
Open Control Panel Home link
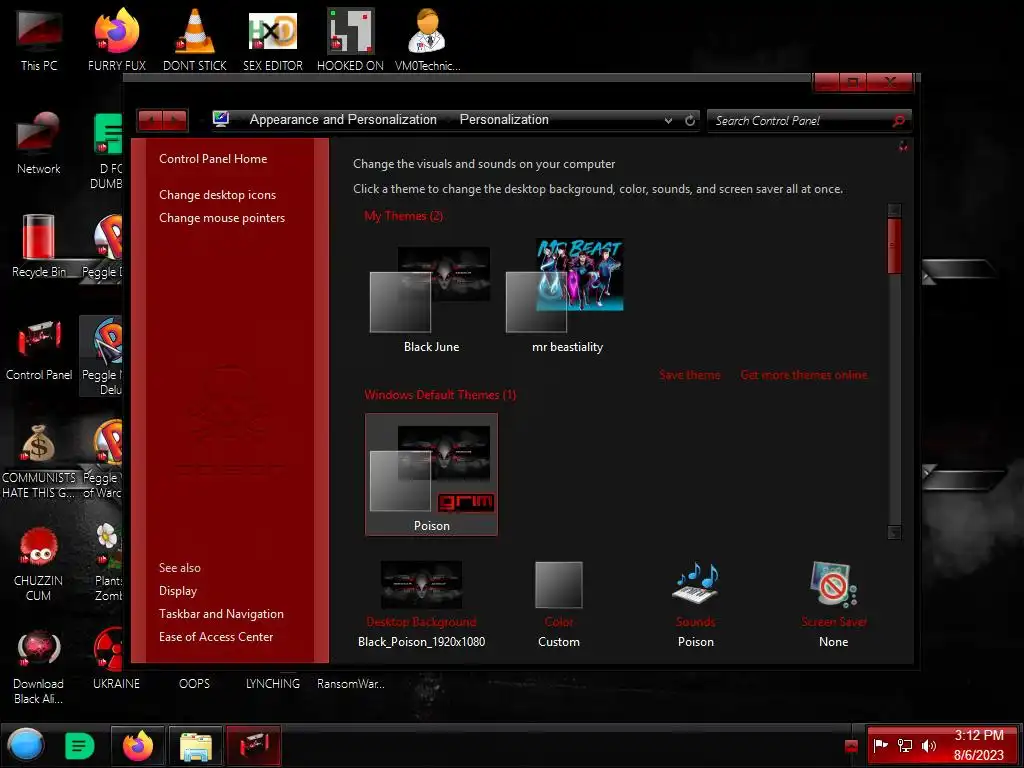click(x=213, y=159)
